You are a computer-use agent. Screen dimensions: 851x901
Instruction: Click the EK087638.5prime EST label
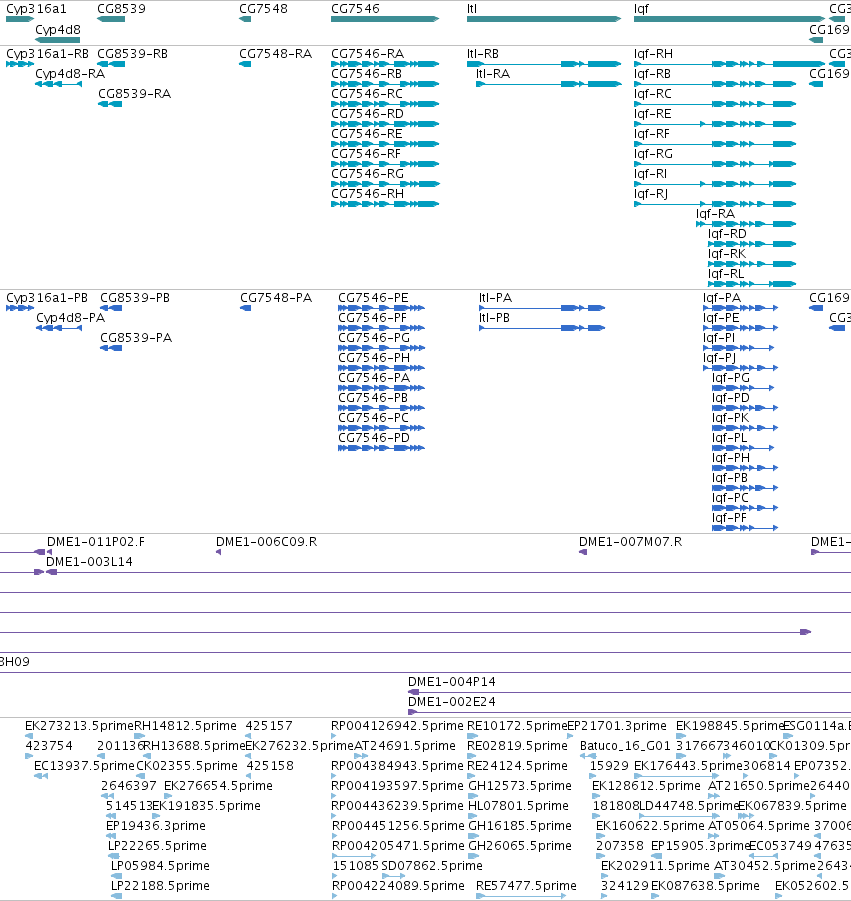click(x=705, y=885)
